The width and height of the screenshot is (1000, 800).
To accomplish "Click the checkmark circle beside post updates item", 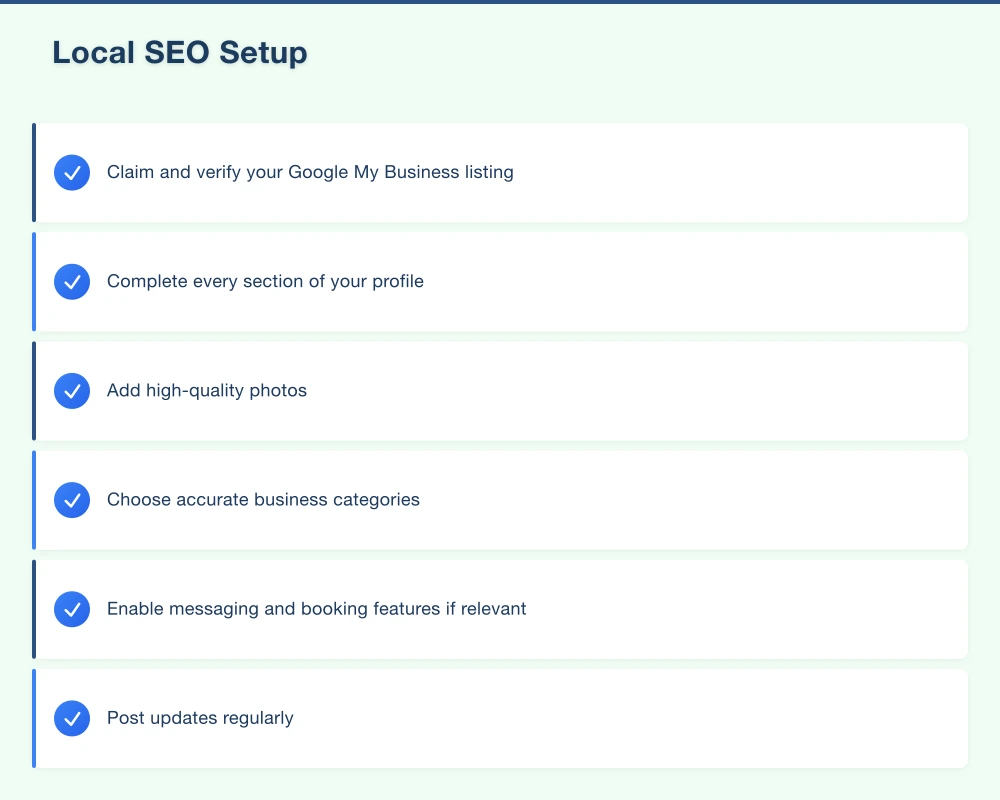I will click(71, 718).
